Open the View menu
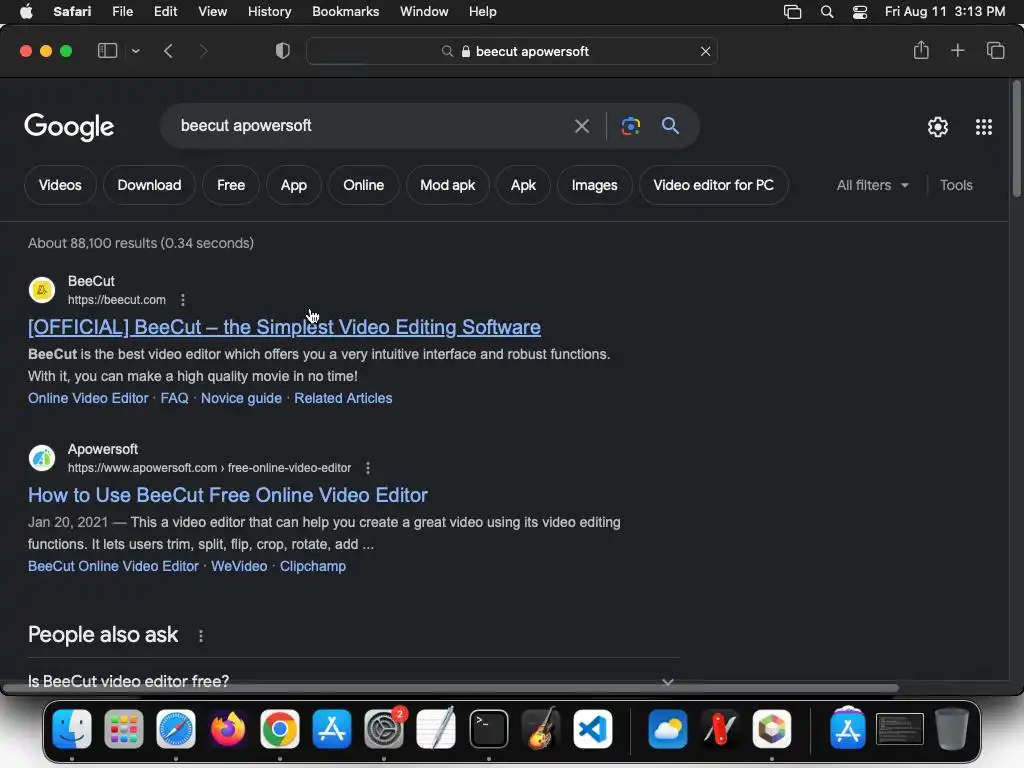The width and height of the screenshot is (1024, 768). point(212,11)
